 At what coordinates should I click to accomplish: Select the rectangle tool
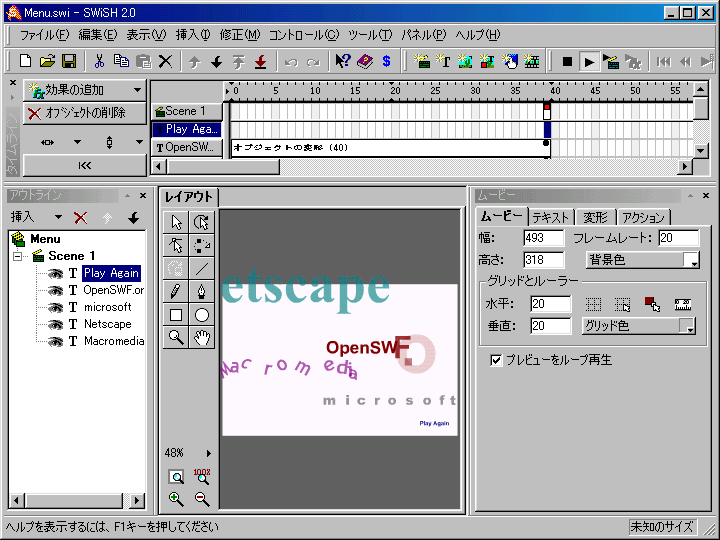click(176, 315)
